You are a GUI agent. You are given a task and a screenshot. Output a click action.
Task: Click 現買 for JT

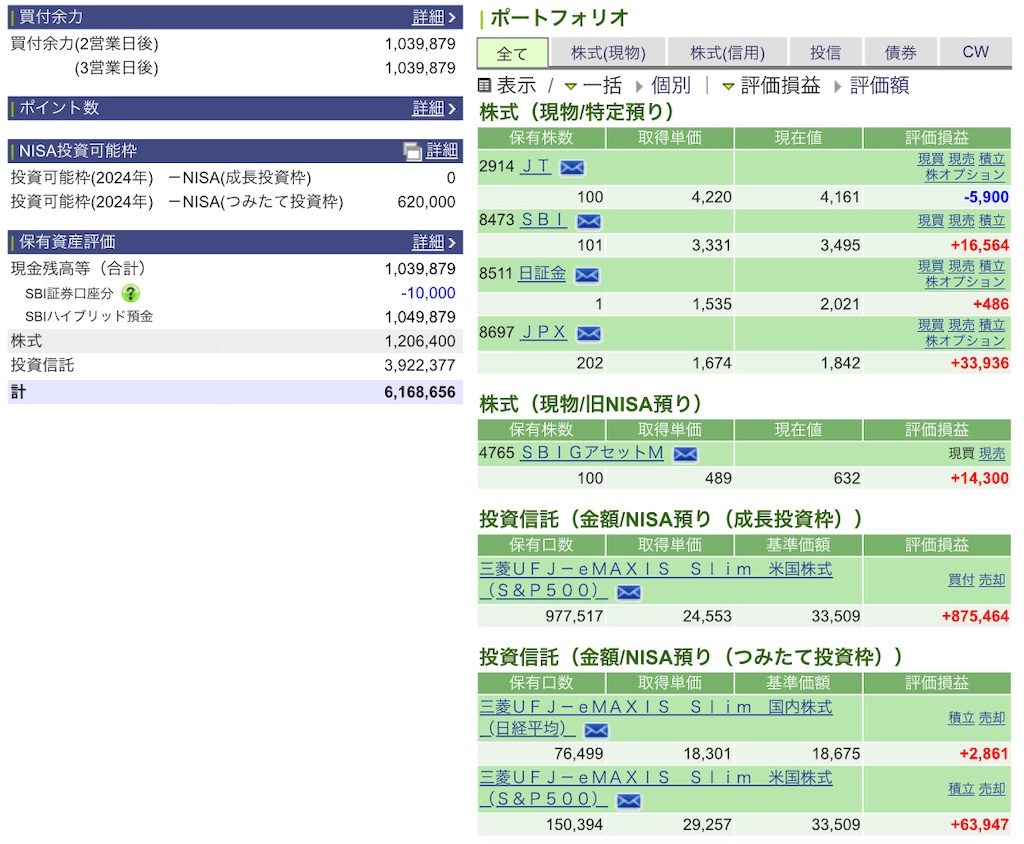(931, 159)
